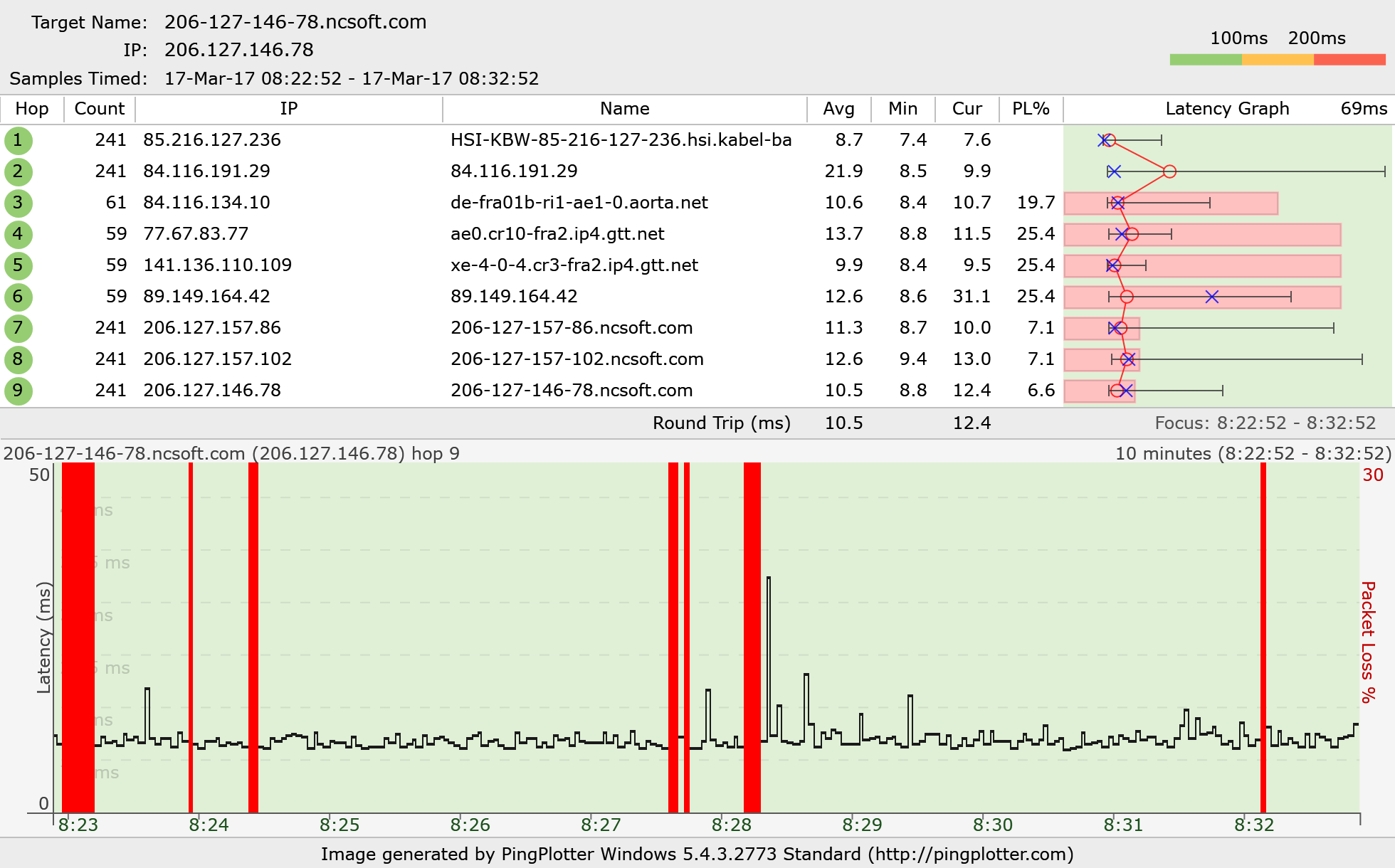Click the Hop column header

coord(32,109)
